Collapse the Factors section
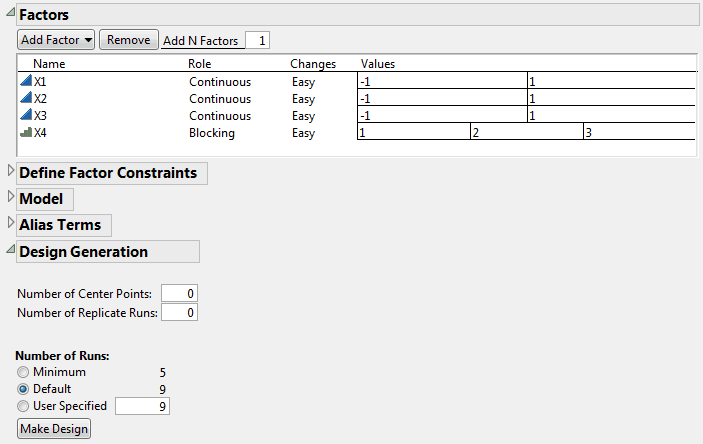The width and height of the screenshot is (703, 444). tap(10, 15)
